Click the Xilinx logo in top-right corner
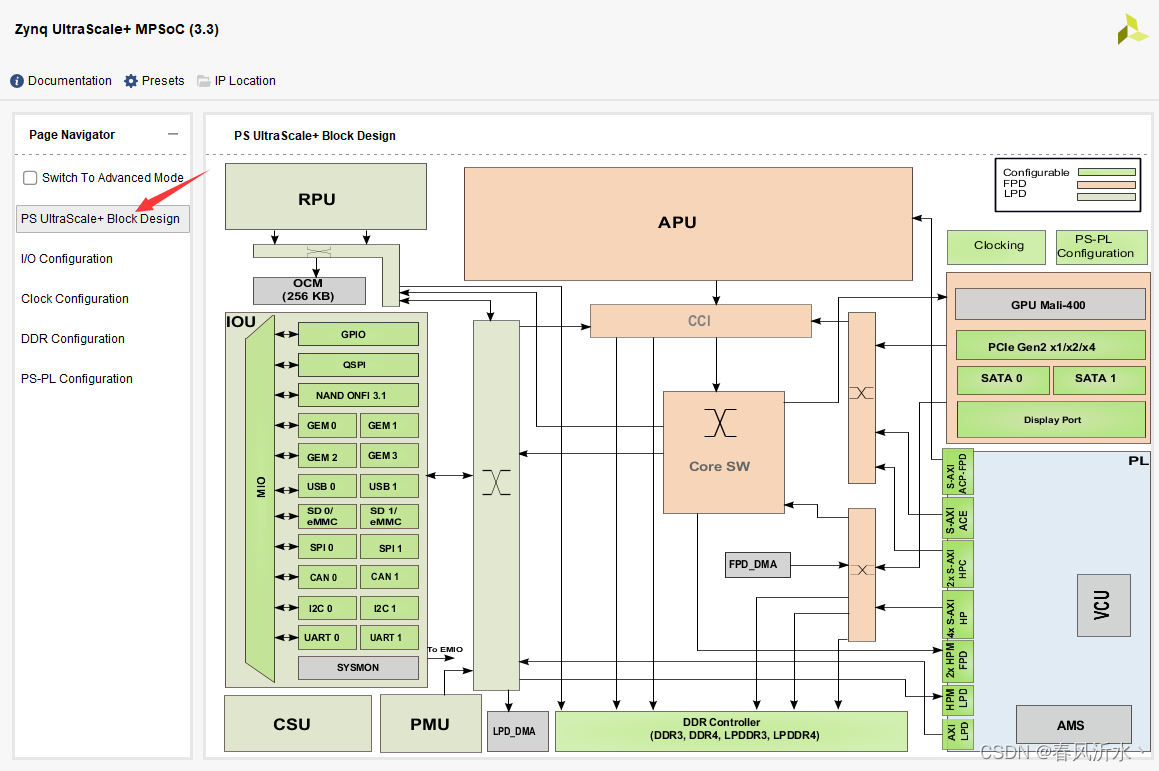The height and width of the screenshot is (771, 1159). 1131,29
